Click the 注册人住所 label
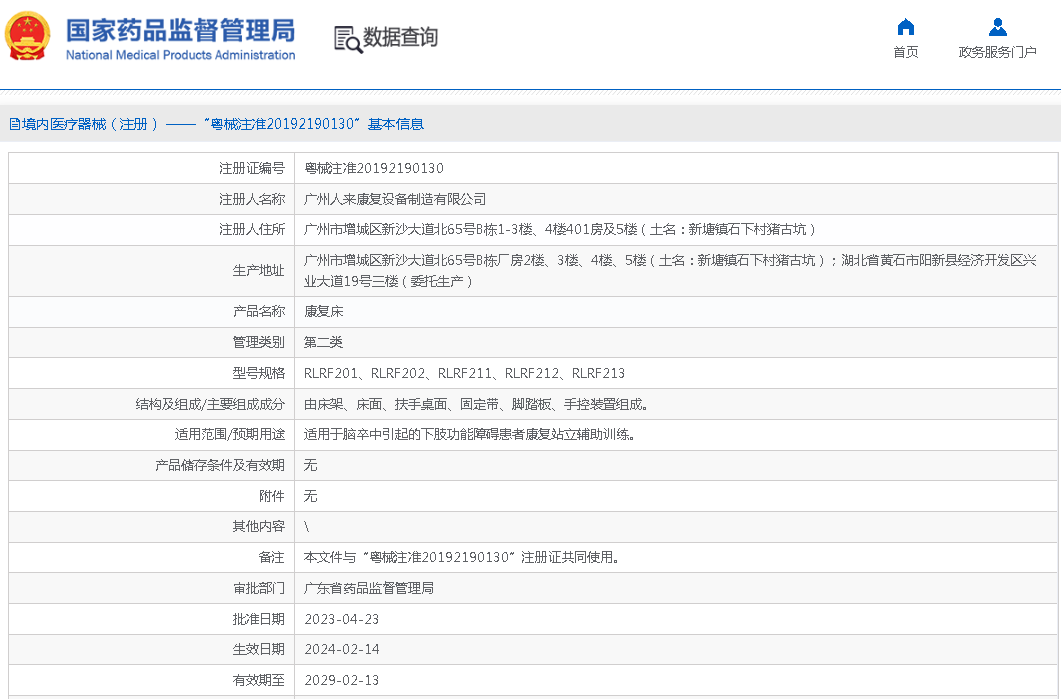This screenshot has width=1061, height=699. click(x=252, y=229)
